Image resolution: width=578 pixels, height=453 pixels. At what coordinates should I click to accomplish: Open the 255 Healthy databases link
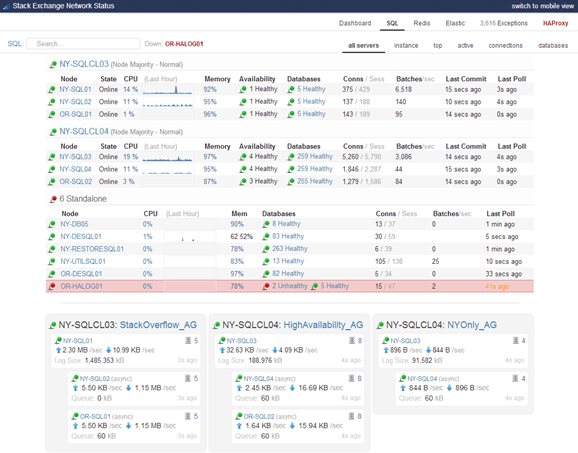click(315, 181)
